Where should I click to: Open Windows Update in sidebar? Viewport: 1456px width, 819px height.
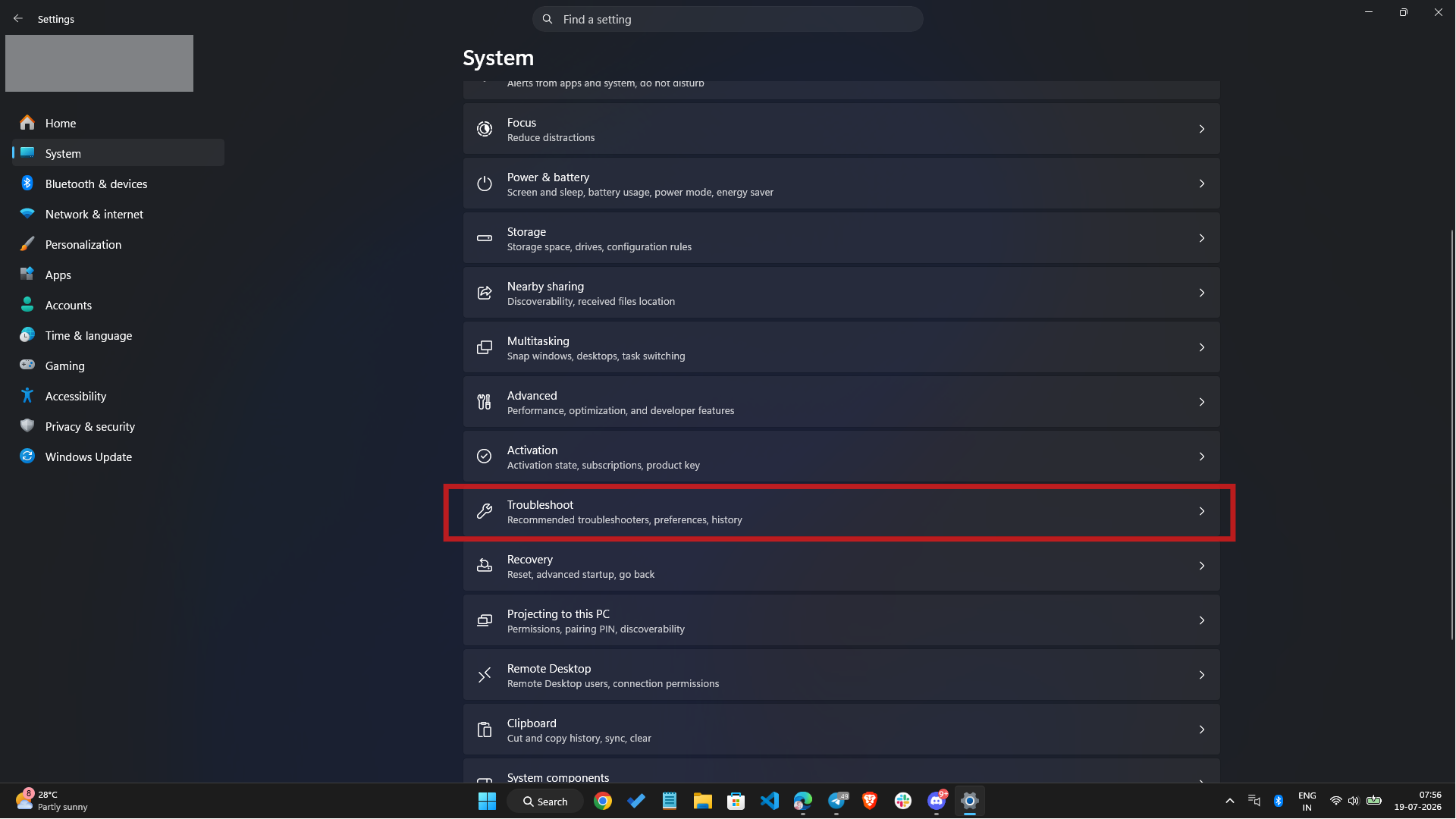click(x=118, y=457)
